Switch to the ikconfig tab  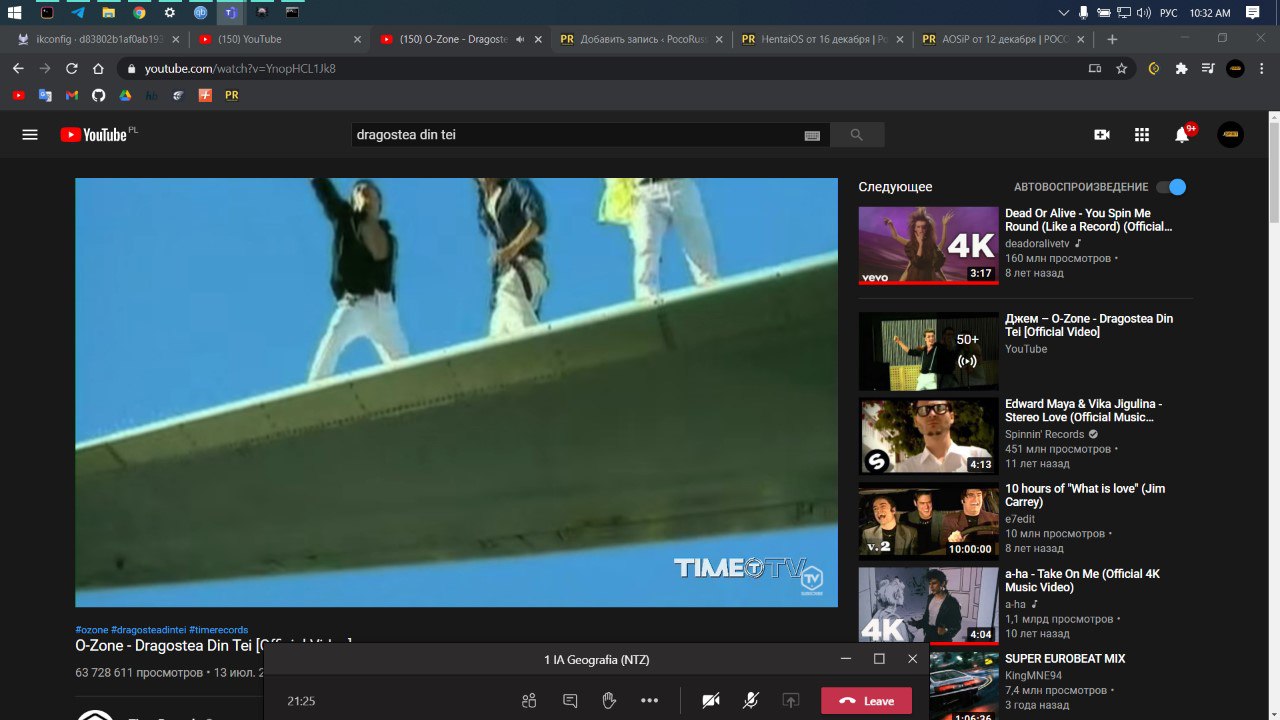(x=97, y=39)
